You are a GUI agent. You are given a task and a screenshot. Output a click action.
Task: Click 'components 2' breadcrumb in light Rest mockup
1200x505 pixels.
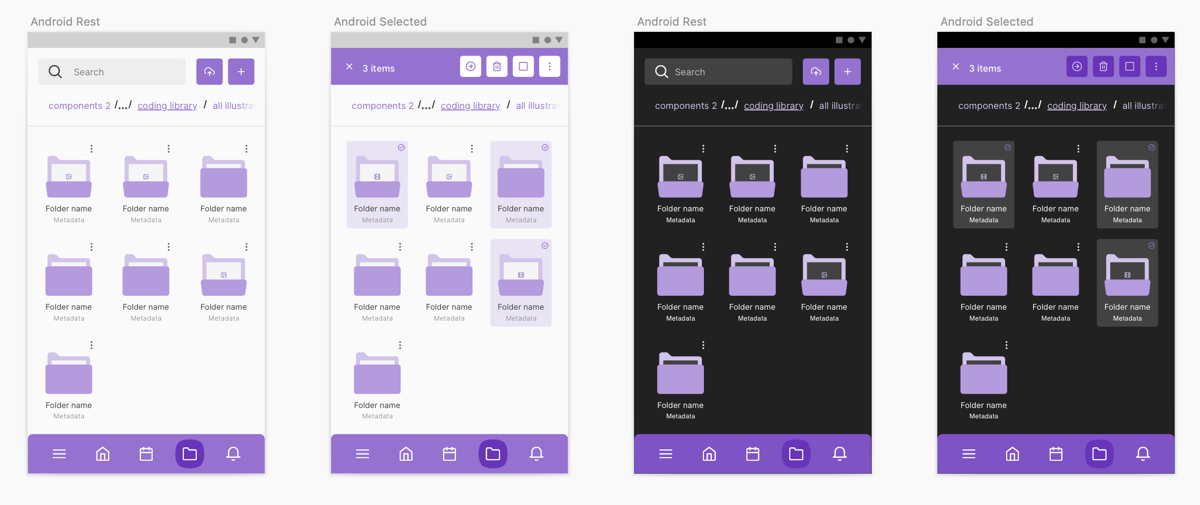(80, 105)
